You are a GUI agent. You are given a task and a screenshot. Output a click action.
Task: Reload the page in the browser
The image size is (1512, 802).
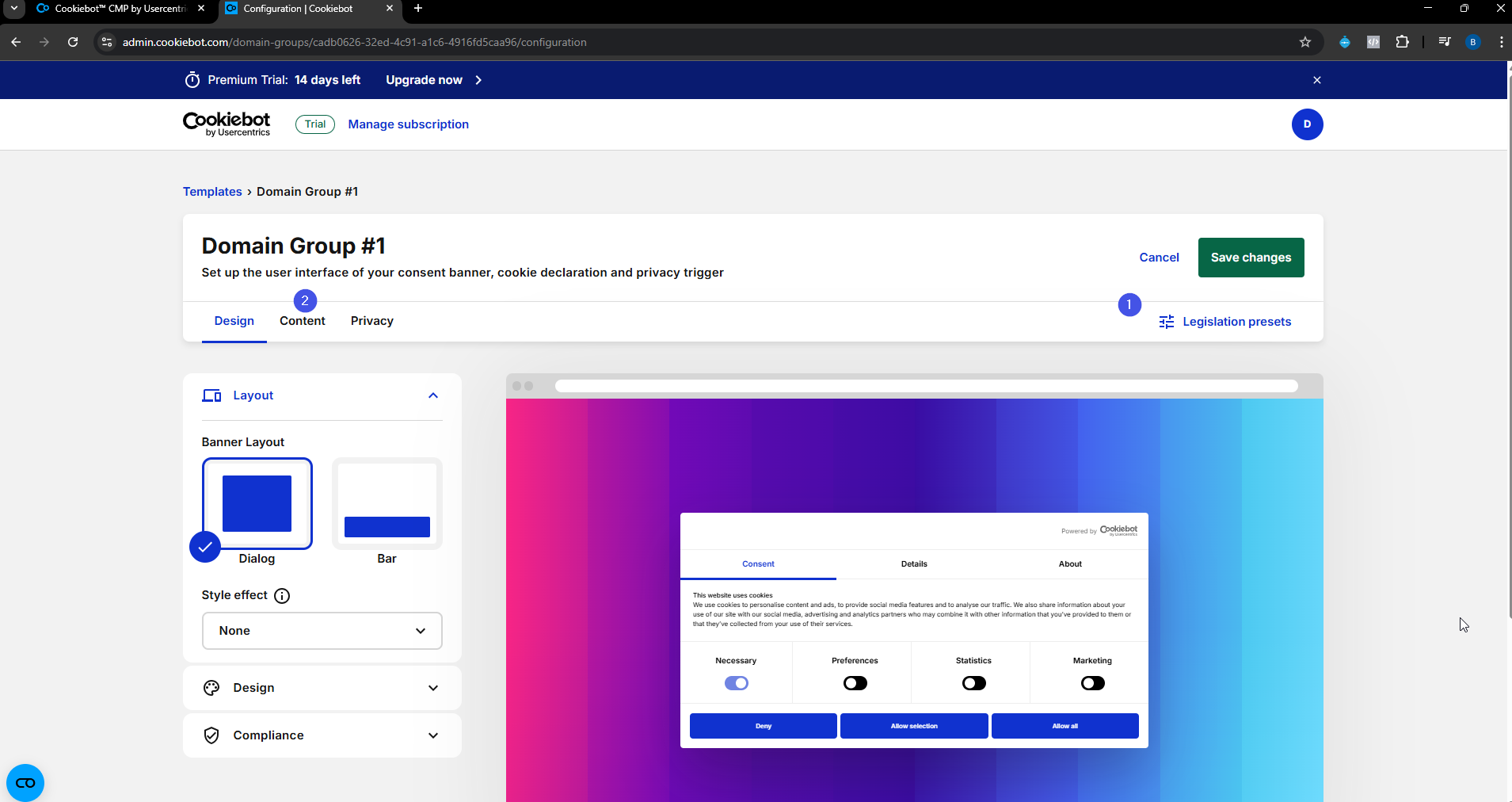click(73, 42)
